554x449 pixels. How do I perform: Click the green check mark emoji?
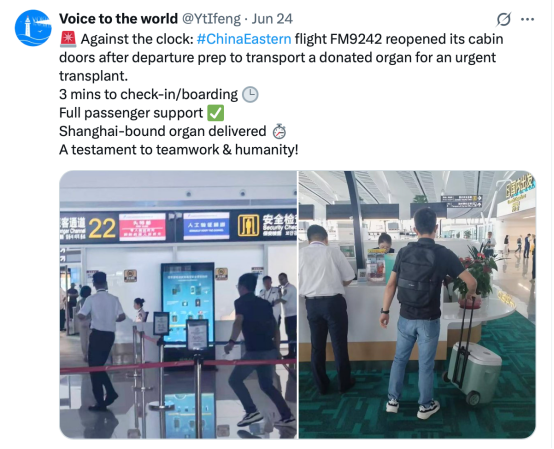coord(216,113)
